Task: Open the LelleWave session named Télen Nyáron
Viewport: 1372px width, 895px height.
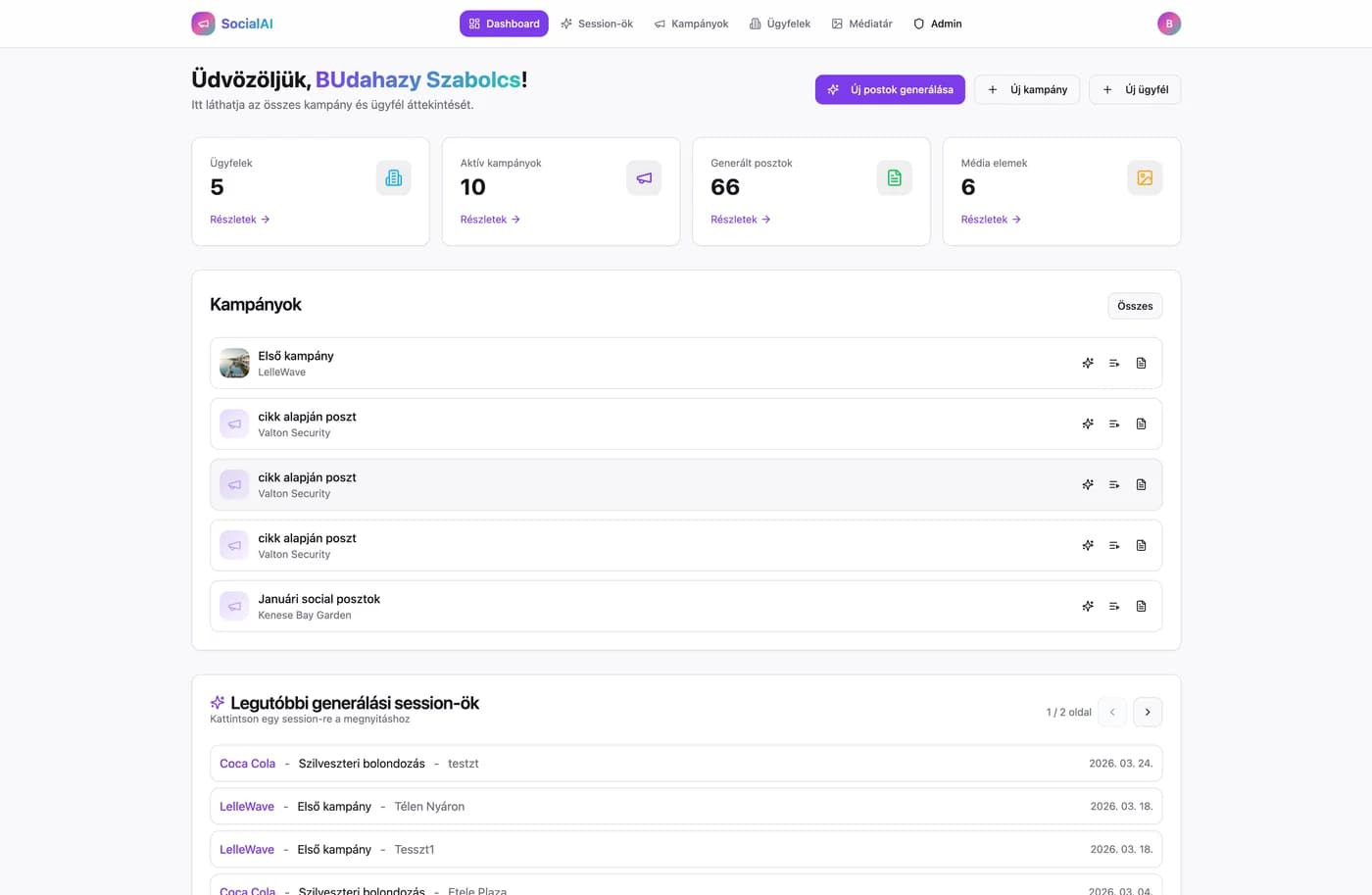Action: [x=686, y=807]
